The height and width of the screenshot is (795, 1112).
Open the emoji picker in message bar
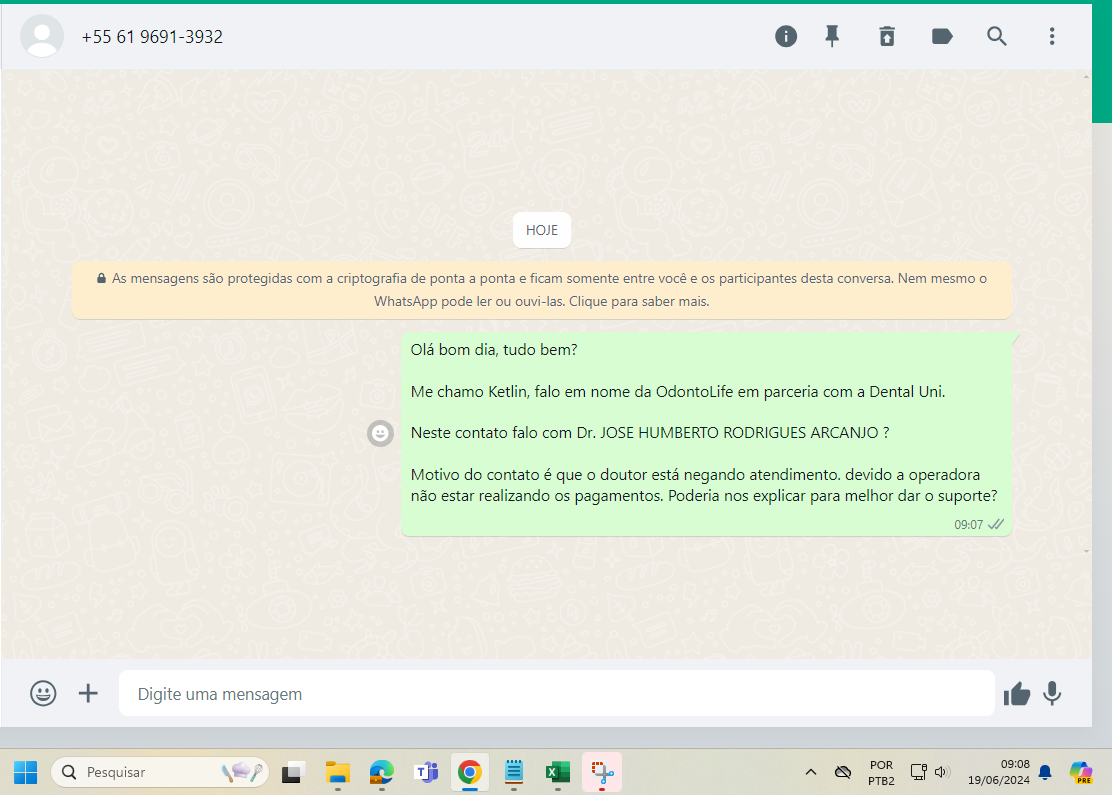[x=43, y=693]
